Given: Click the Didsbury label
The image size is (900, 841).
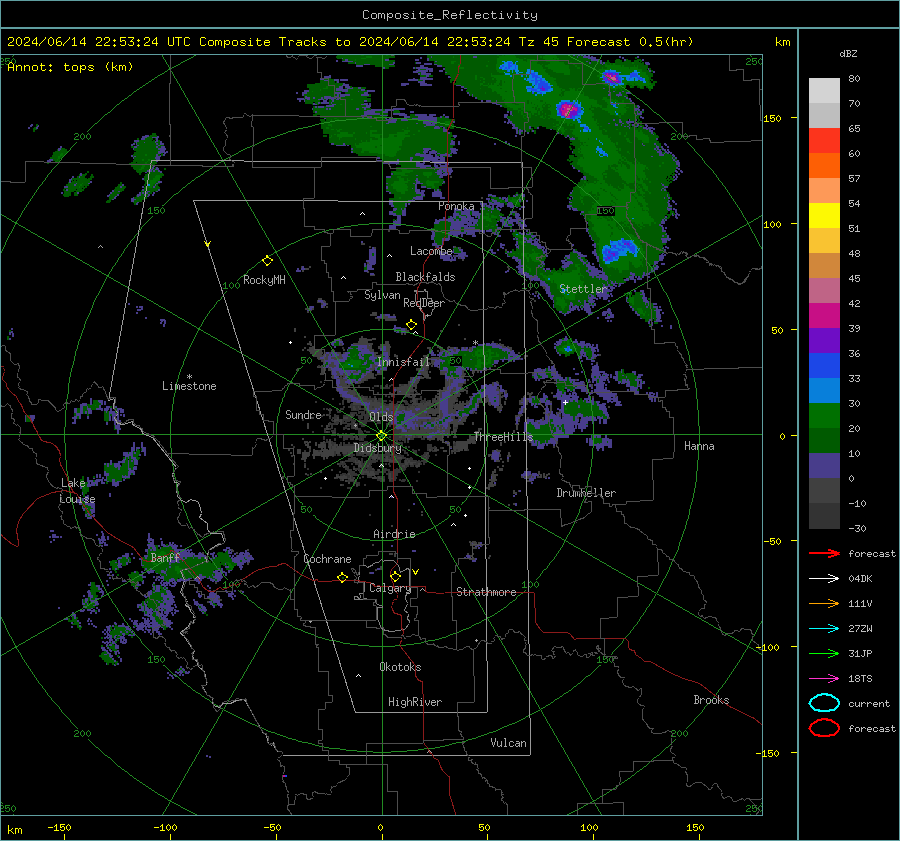Looking at the screenshot, I should (x=377, y=448).
